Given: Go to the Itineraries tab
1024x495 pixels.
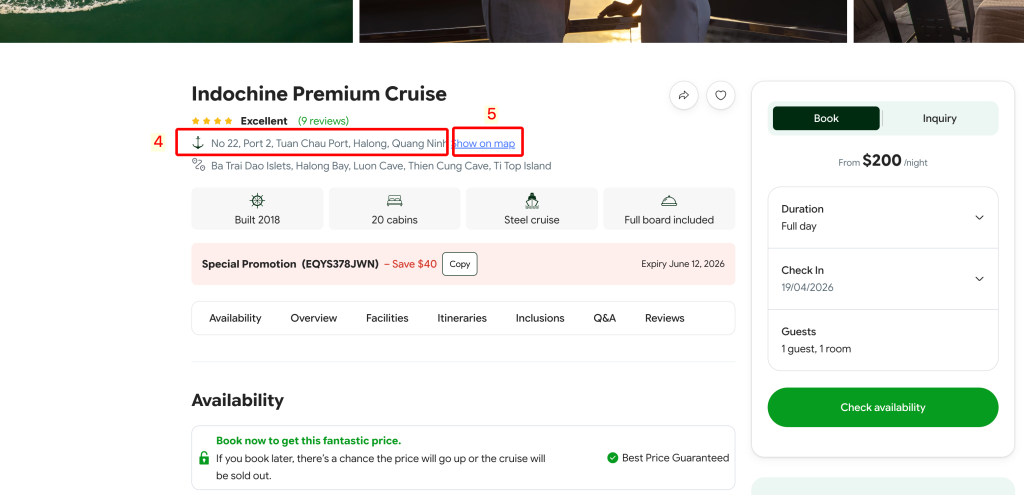Looking at the screenshot, I should [x=462, y=318].
